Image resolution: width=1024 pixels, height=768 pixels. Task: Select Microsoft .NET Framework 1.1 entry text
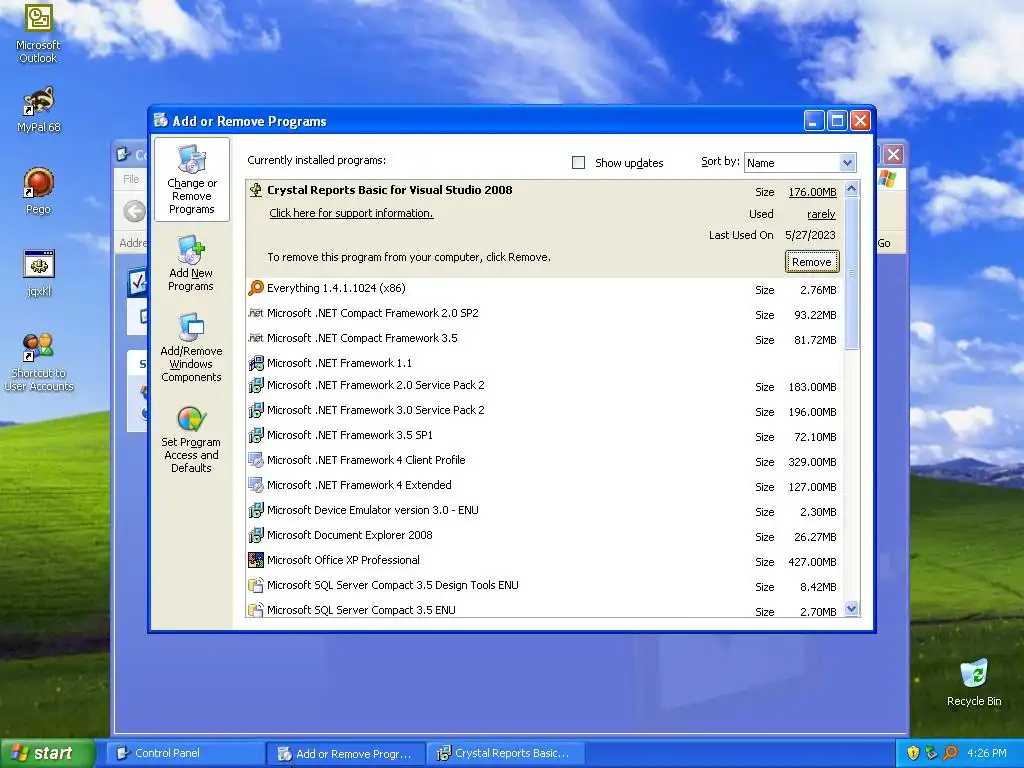[340, 363]
